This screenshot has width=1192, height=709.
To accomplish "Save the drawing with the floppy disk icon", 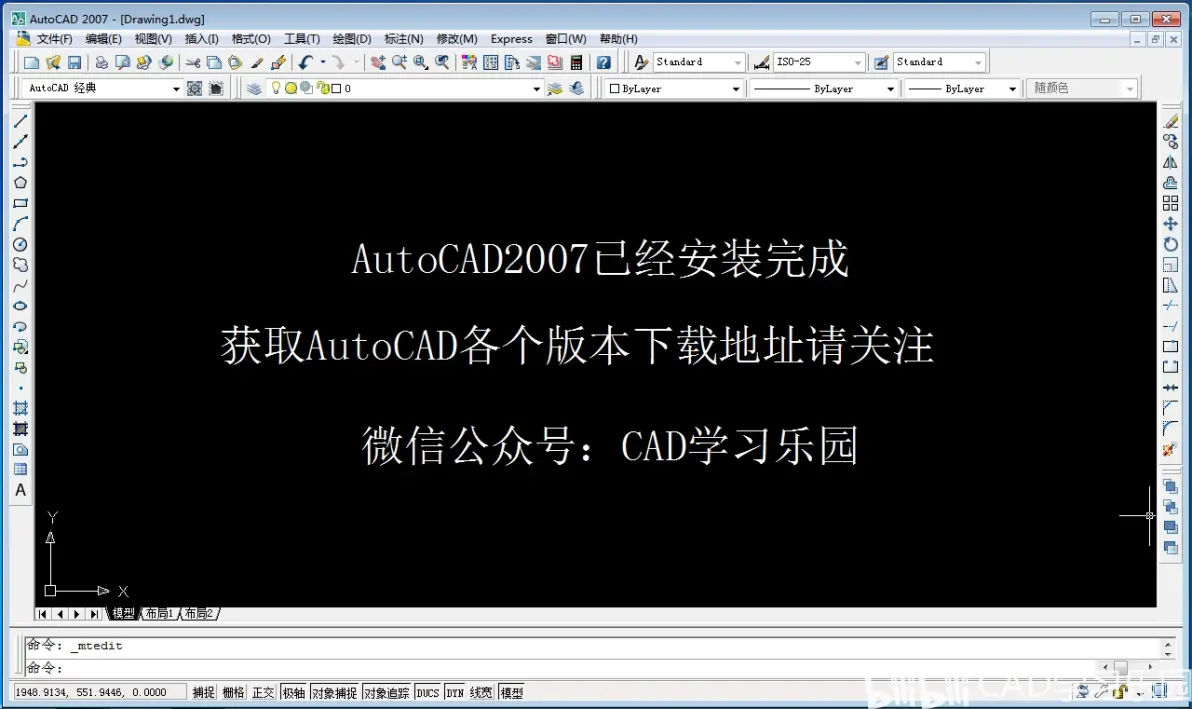I will point(74,62).
